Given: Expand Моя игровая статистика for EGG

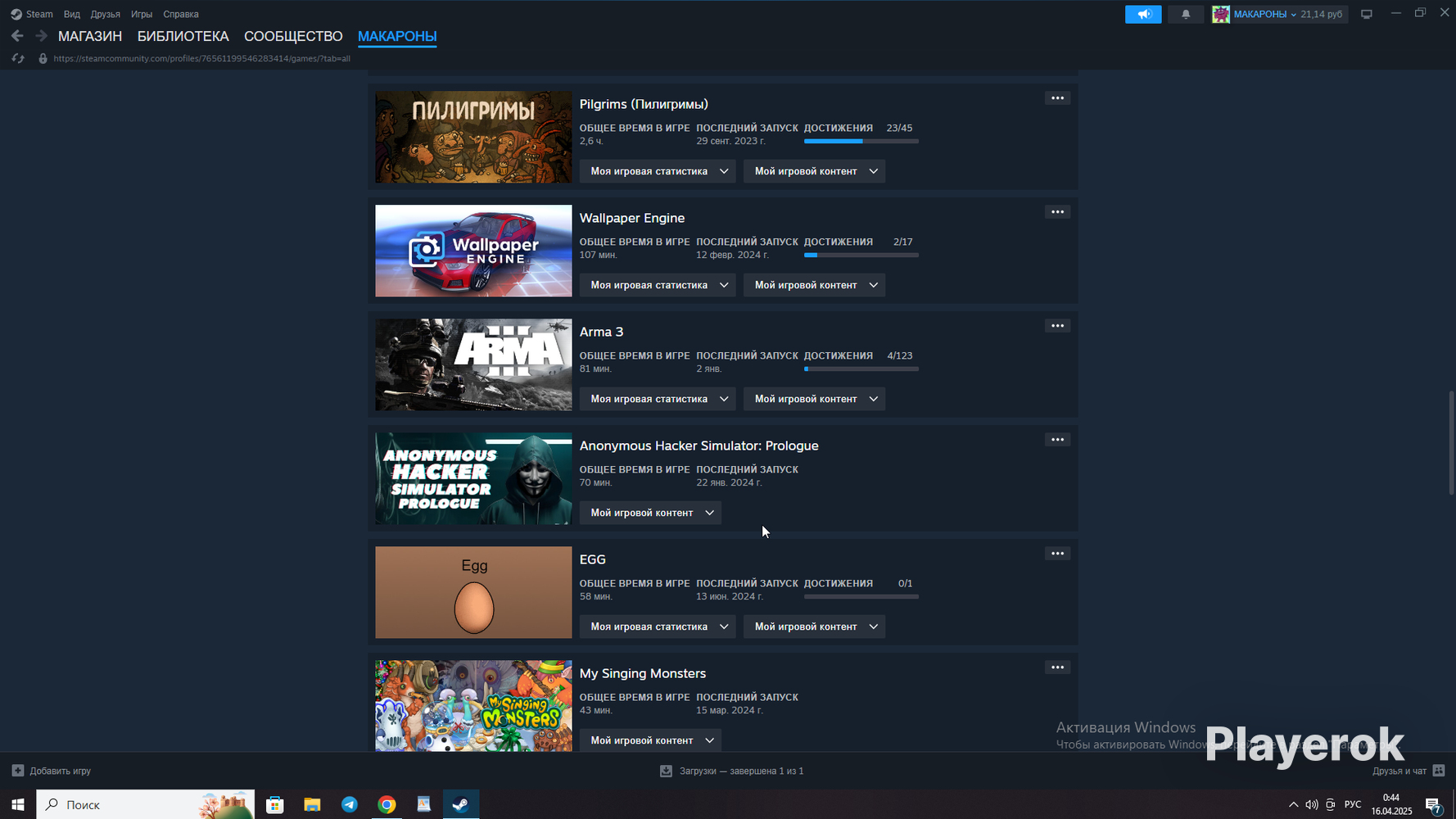Looking at the screenshot, I should point(658,627).
